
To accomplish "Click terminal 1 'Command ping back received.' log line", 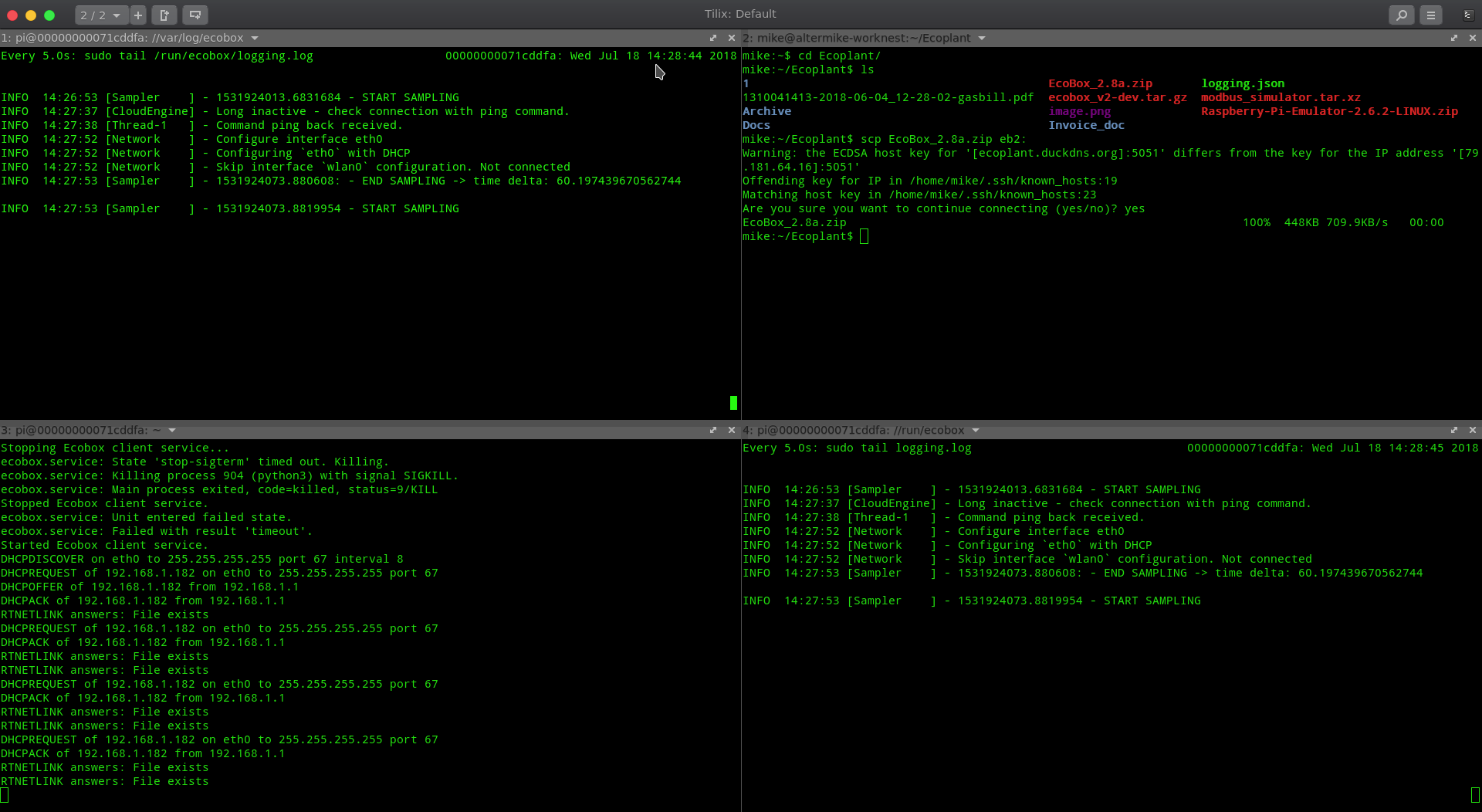I will [201, 125].
